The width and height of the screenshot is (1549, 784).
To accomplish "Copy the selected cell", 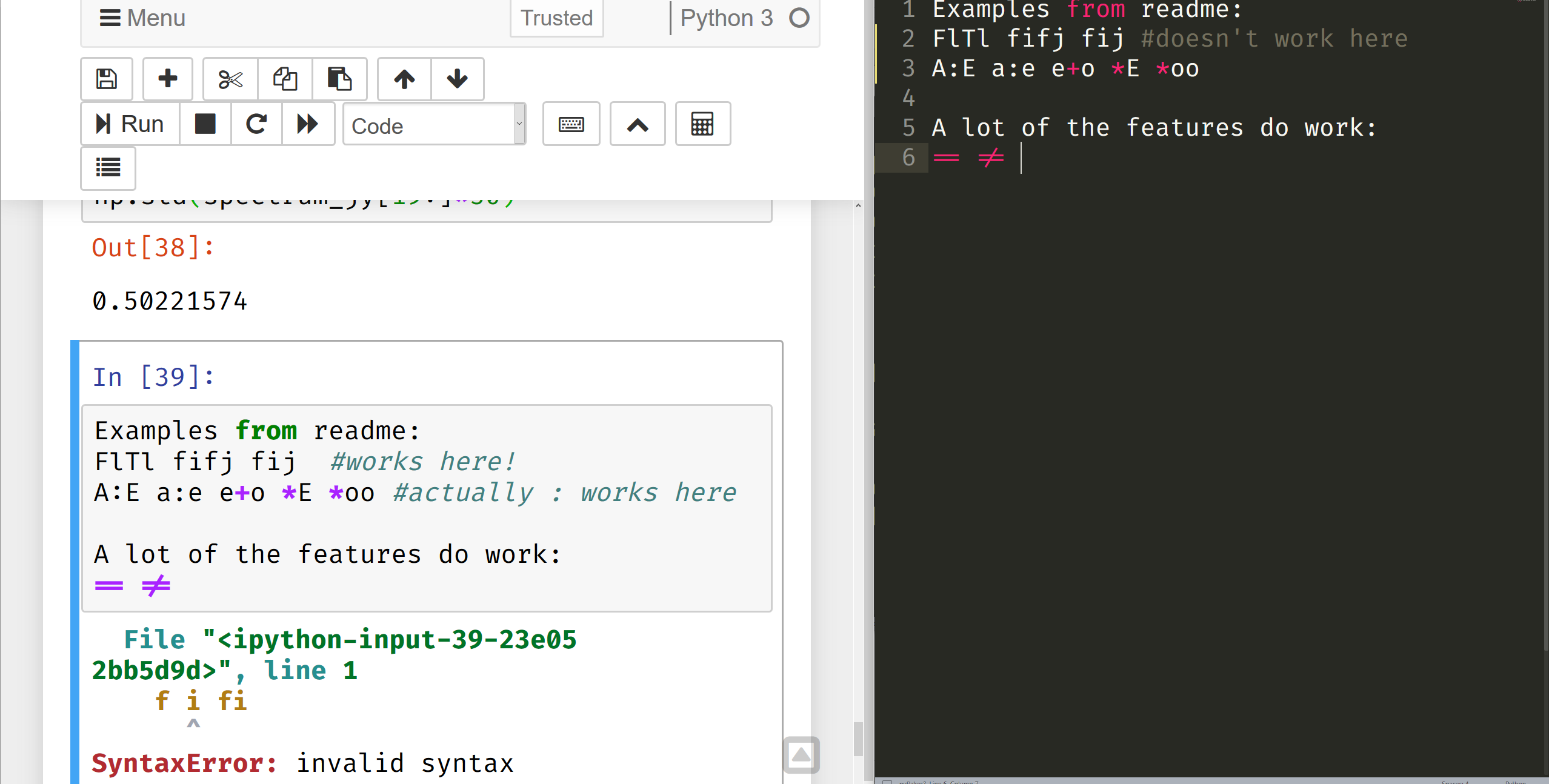I will 285,79.
